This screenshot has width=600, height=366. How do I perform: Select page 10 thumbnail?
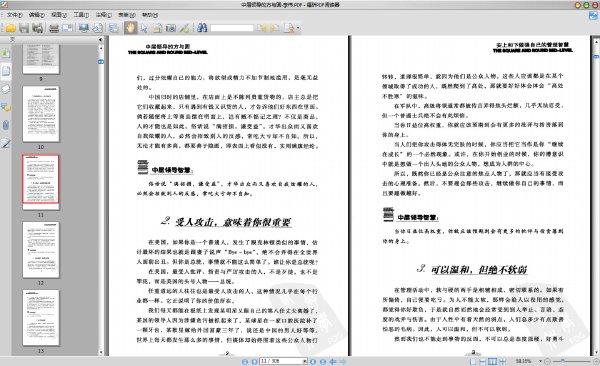[41, 114]
